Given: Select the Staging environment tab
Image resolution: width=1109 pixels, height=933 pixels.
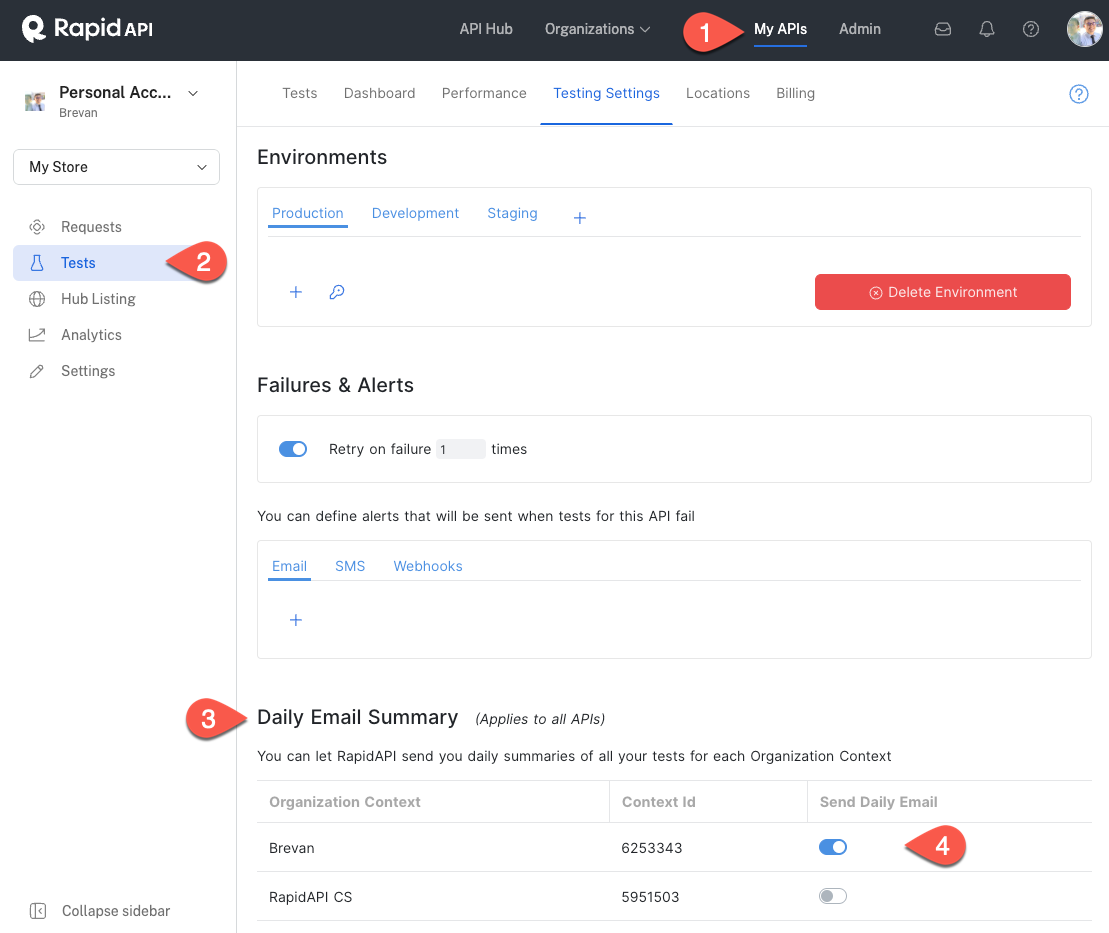Looking at the screenshot, I should pos(512,214).
